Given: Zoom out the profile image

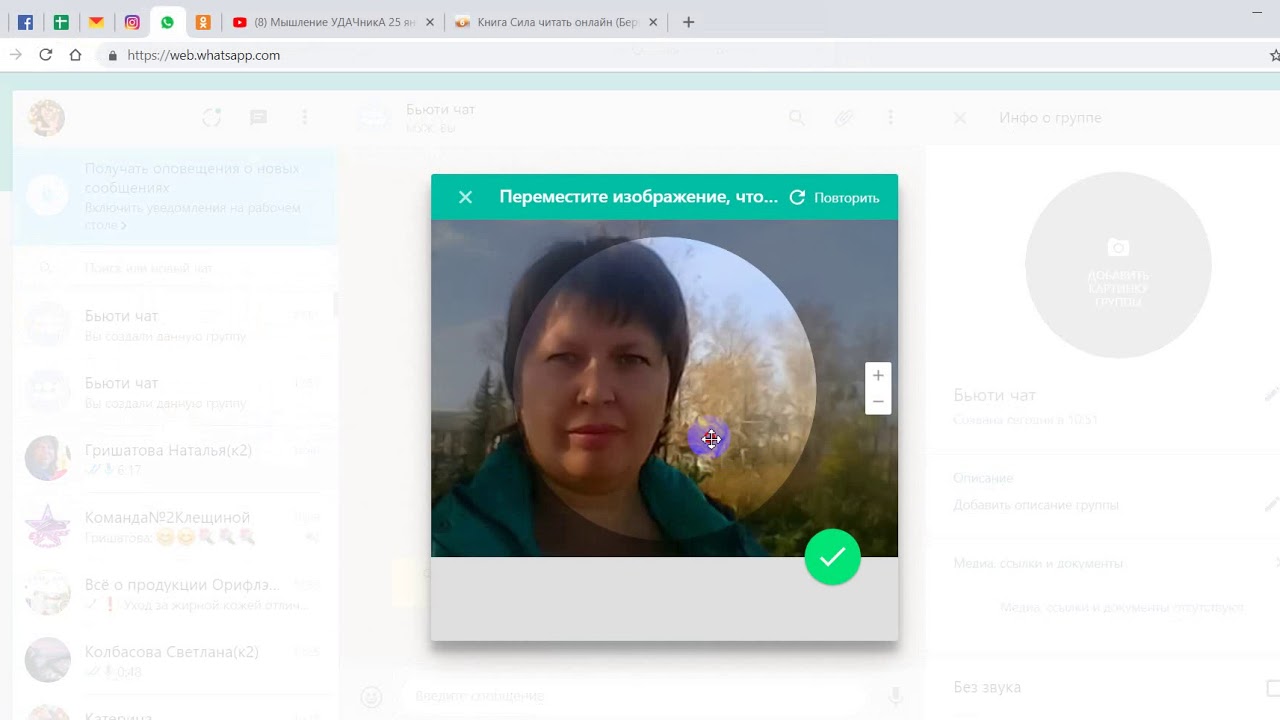Looking at the screenshot, I should point(878,402).
